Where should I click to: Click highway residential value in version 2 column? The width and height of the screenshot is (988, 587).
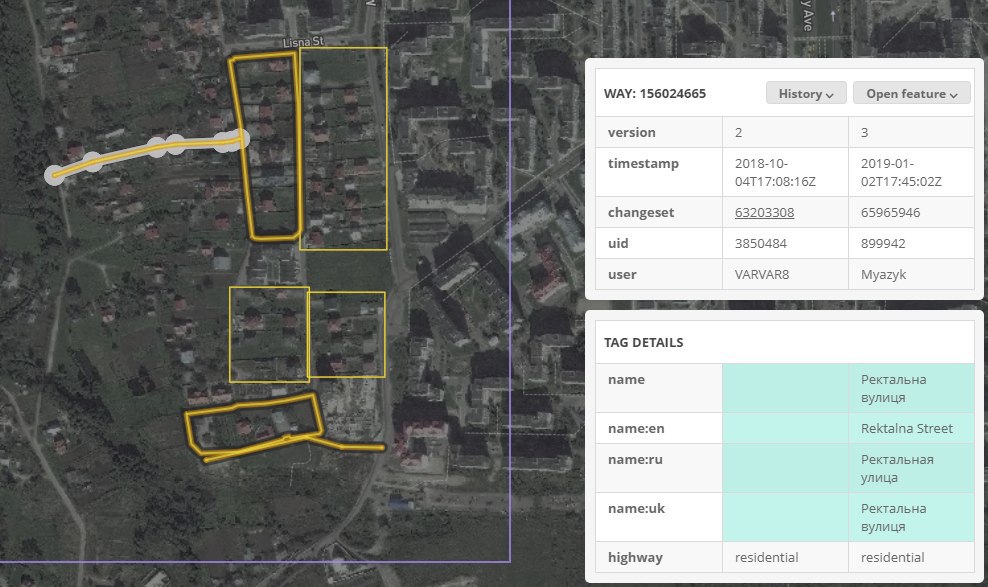coord(766,557)
